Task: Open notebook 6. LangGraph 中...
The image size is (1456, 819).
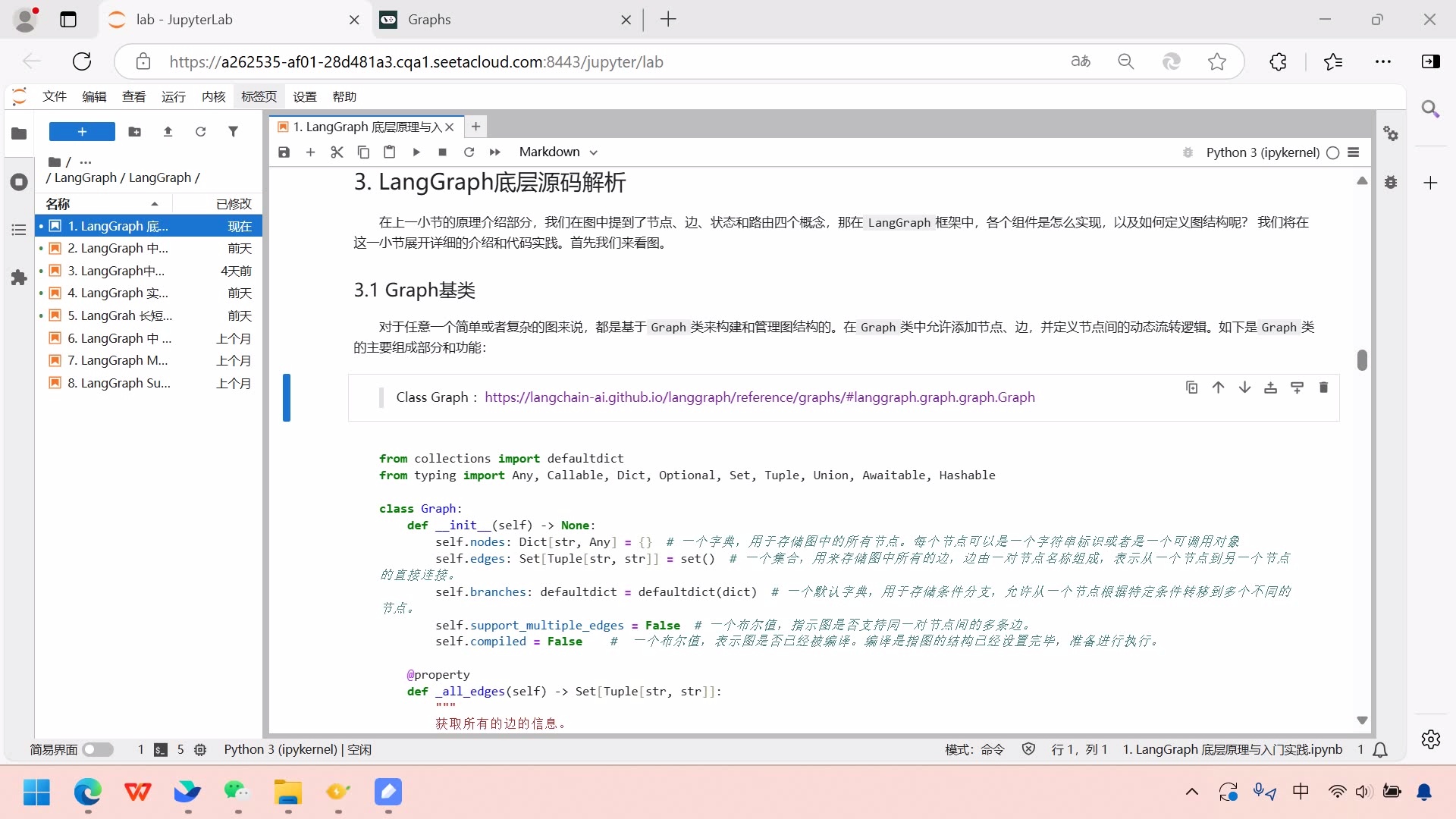Action: pyautogui.click(x=114, y=338)
